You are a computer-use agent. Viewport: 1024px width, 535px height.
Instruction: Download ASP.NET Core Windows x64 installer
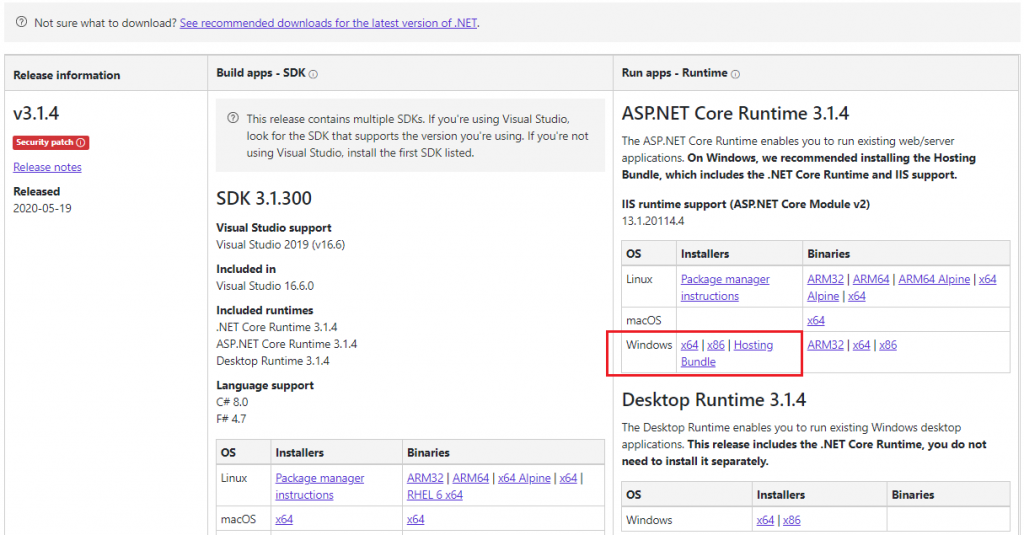point(690,345)
